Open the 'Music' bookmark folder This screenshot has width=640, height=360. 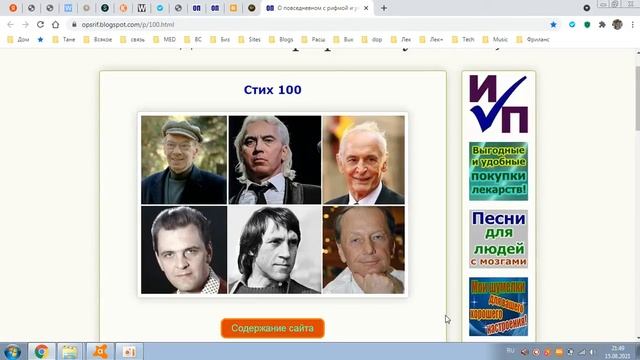[495, 40]
